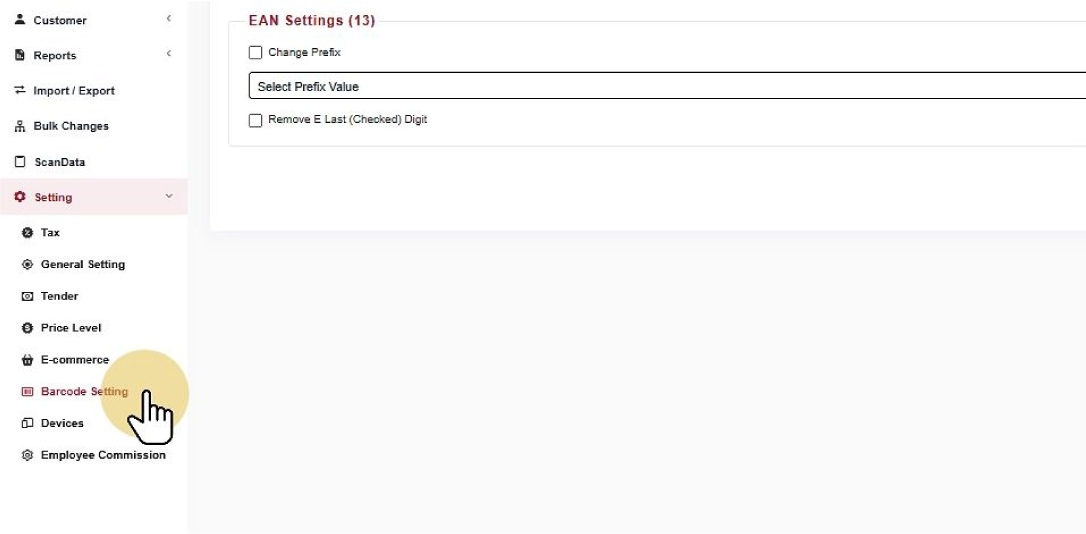Expand the Reports menu chevron
Image resolution: width=1086 pixels, height=534 pixels.
pos(168,54)
